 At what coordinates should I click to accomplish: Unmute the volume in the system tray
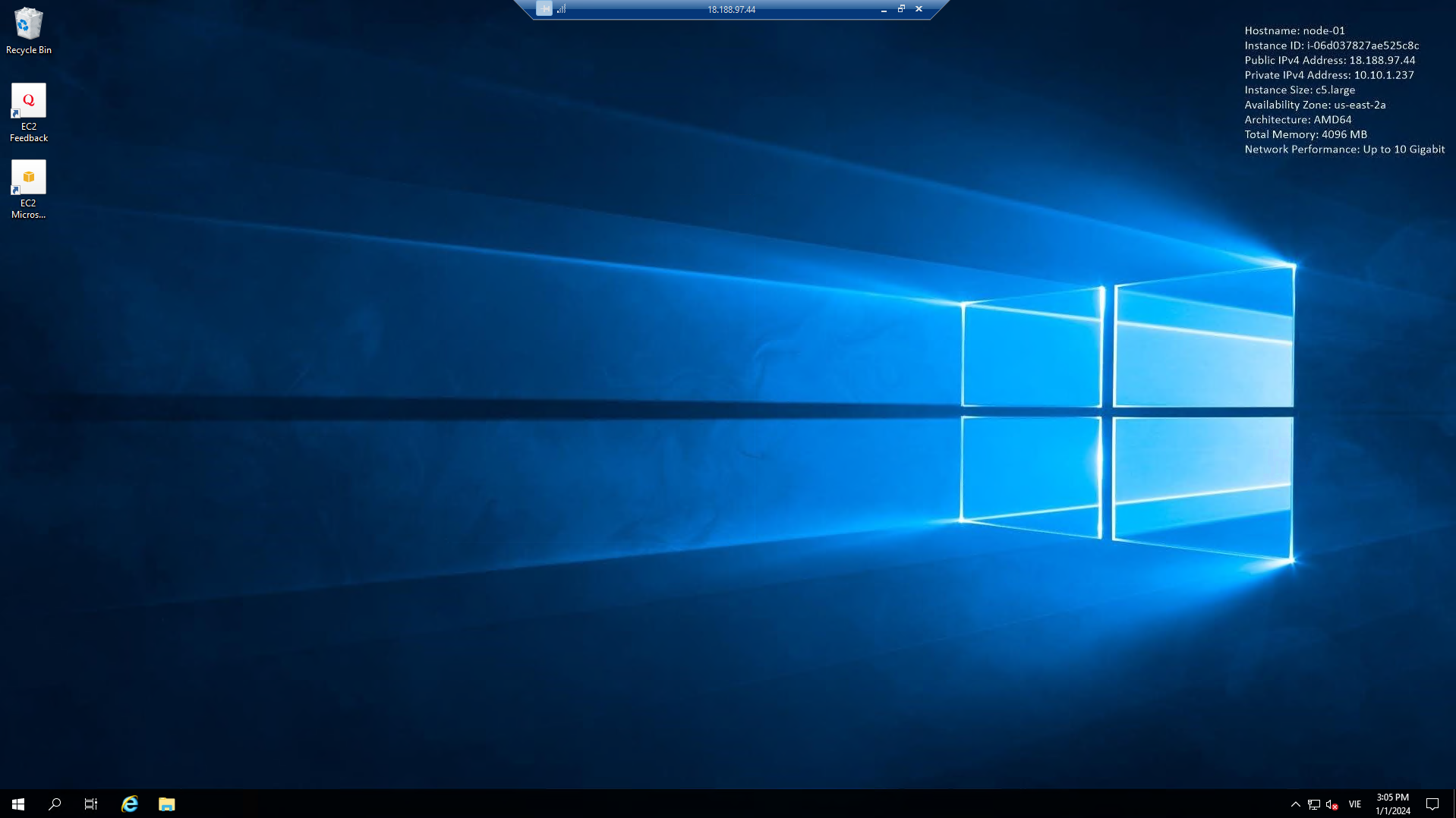pos(1330,804)
